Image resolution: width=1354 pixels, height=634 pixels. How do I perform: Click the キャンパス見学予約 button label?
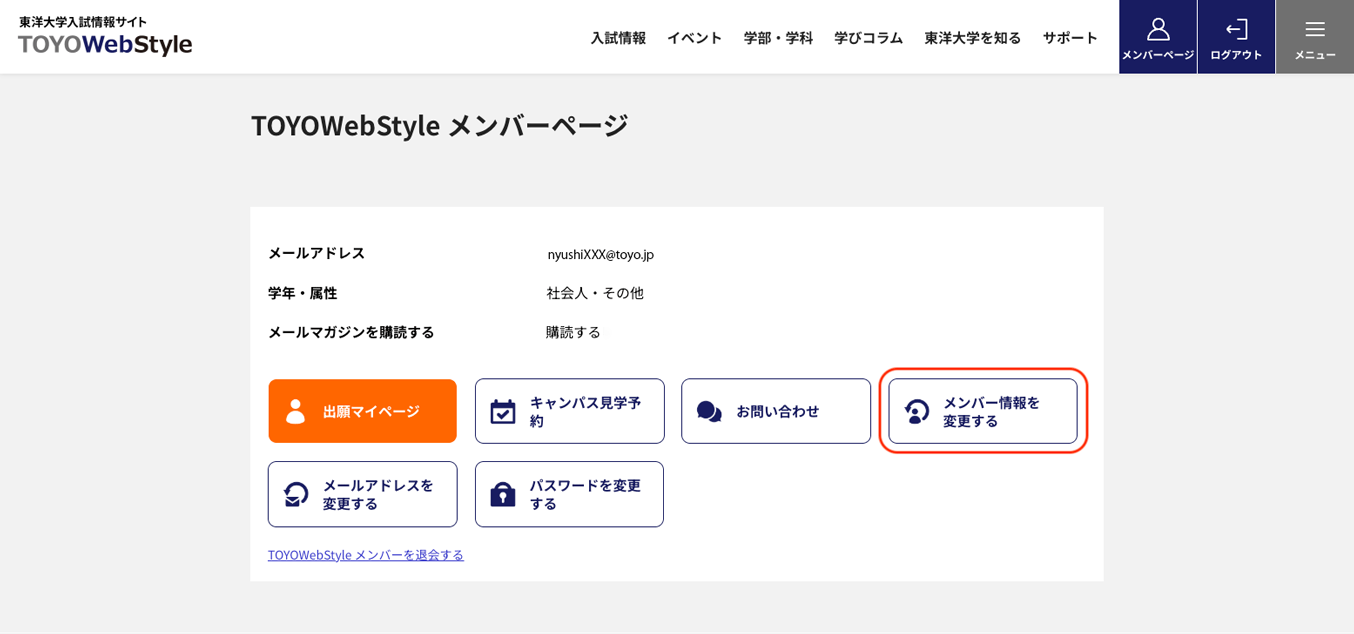pos(586,411)
